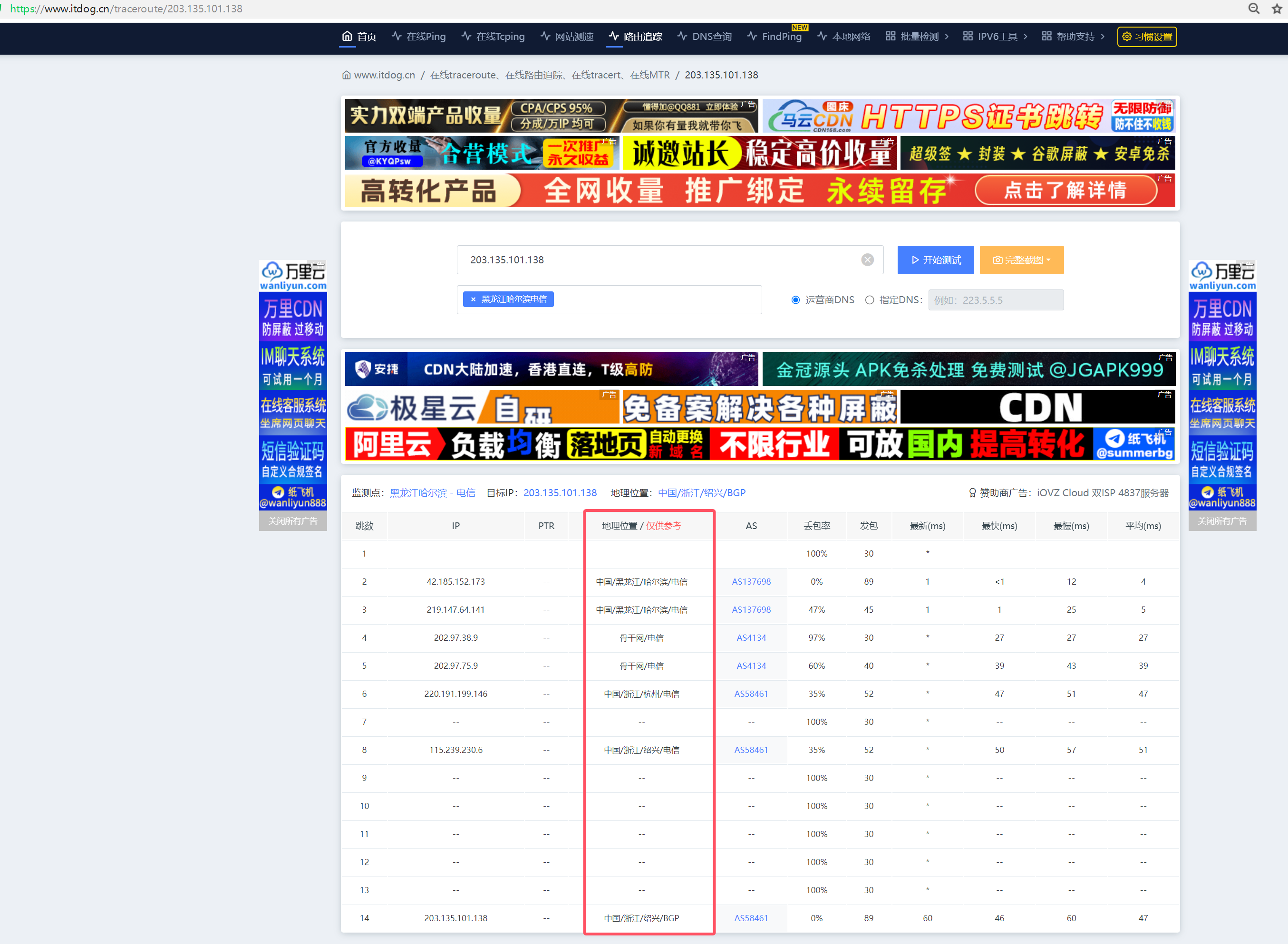
Task: Open the 完整截图 dropdown
Action: click(1021, 260)
